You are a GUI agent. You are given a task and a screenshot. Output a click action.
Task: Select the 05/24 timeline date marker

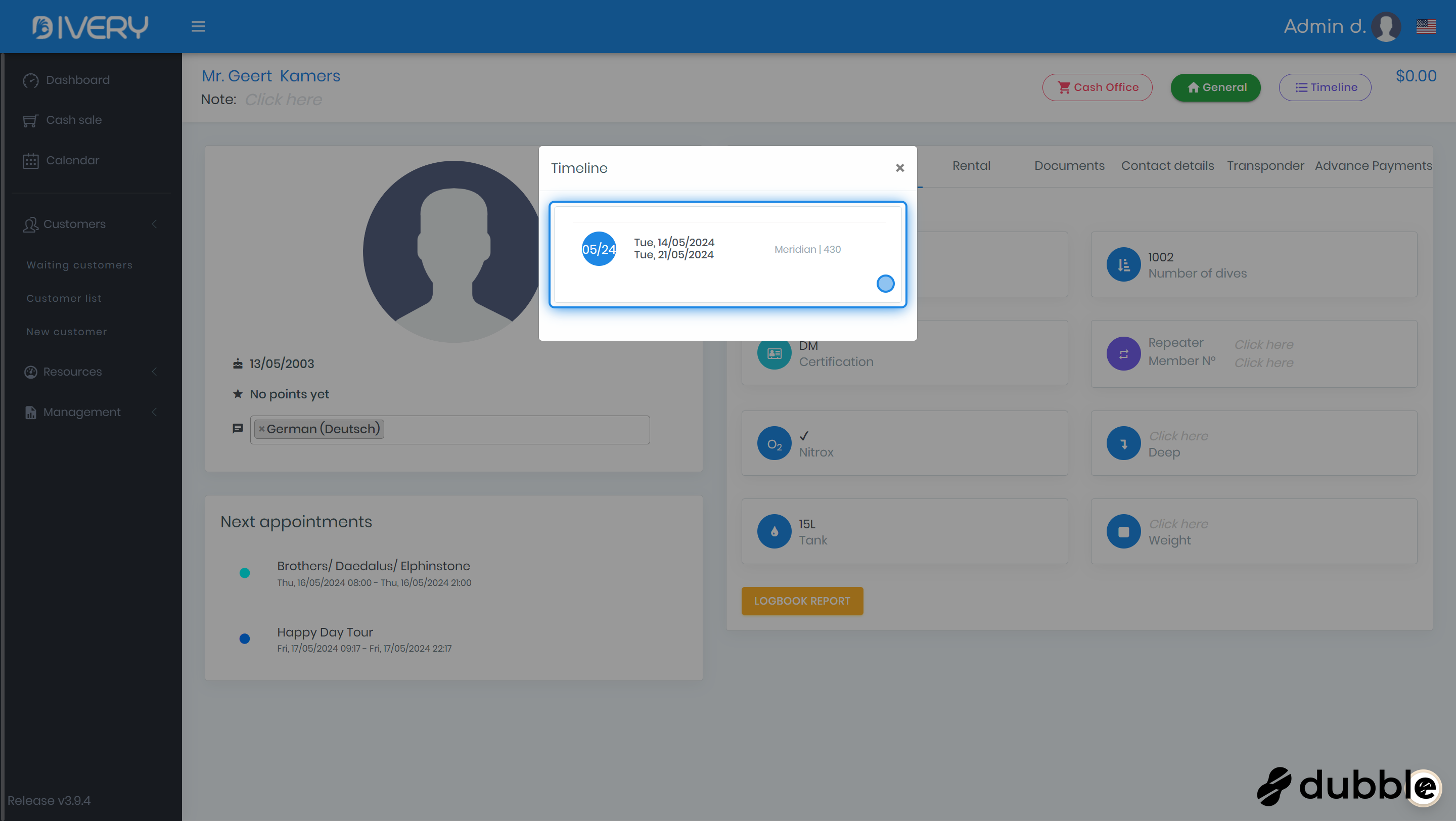tap(599, 249)
